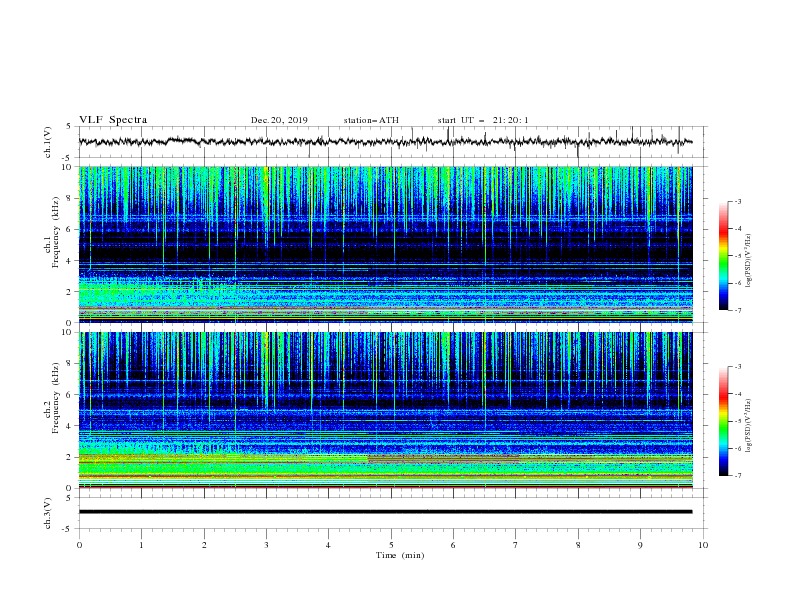This screenshot has height=612, width=792.
Task: Click time axis tick label '5'
Action: [391, 545]
